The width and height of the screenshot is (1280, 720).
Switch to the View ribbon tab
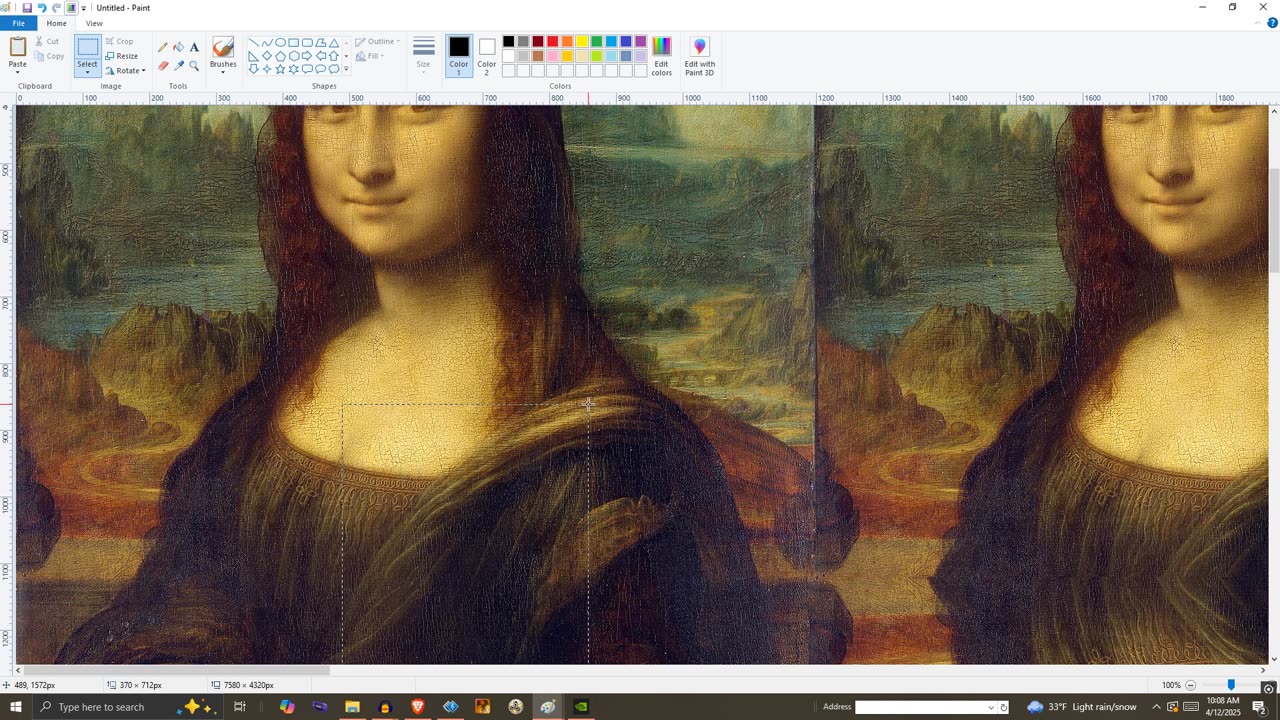[x=94, y=23]
